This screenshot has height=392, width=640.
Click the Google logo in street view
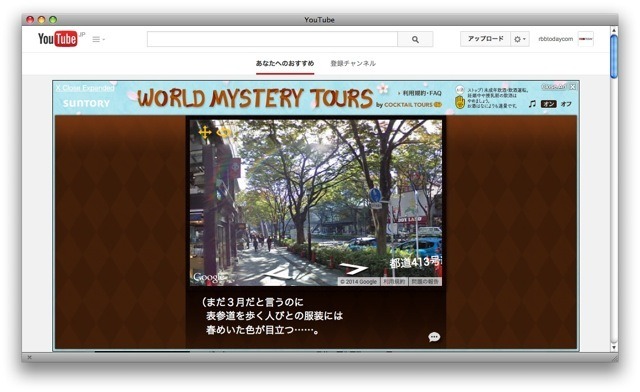coord(209,278)
